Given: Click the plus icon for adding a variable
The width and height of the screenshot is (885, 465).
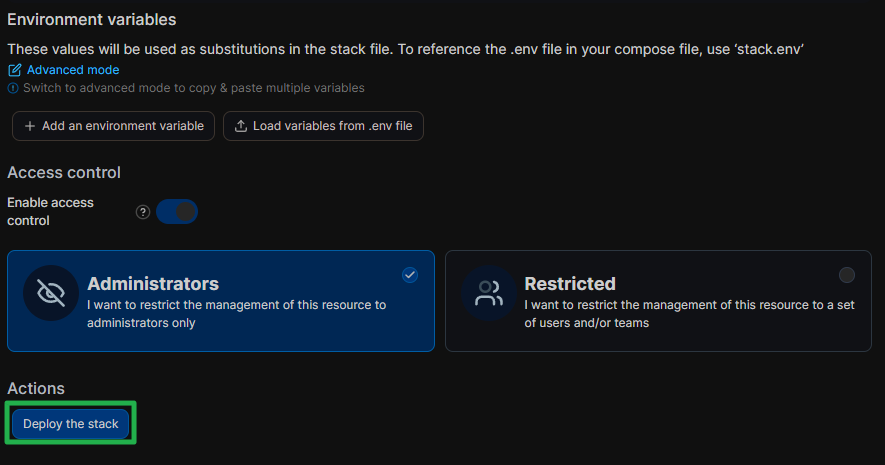Looking at the screenshot, I should tap(30, 126).
